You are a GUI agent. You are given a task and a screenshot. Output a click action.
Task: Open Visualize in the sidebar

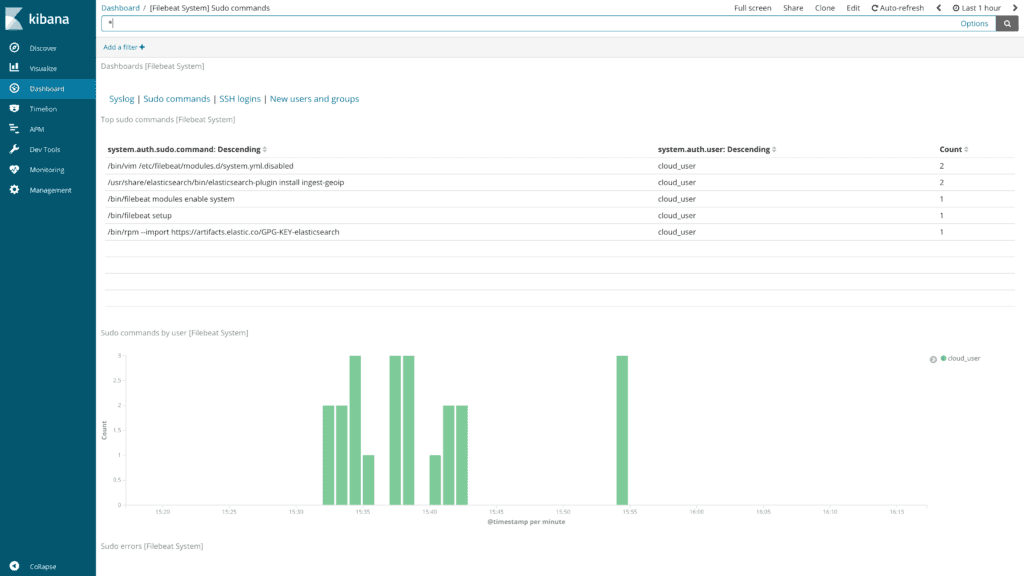tap(43, 69)
